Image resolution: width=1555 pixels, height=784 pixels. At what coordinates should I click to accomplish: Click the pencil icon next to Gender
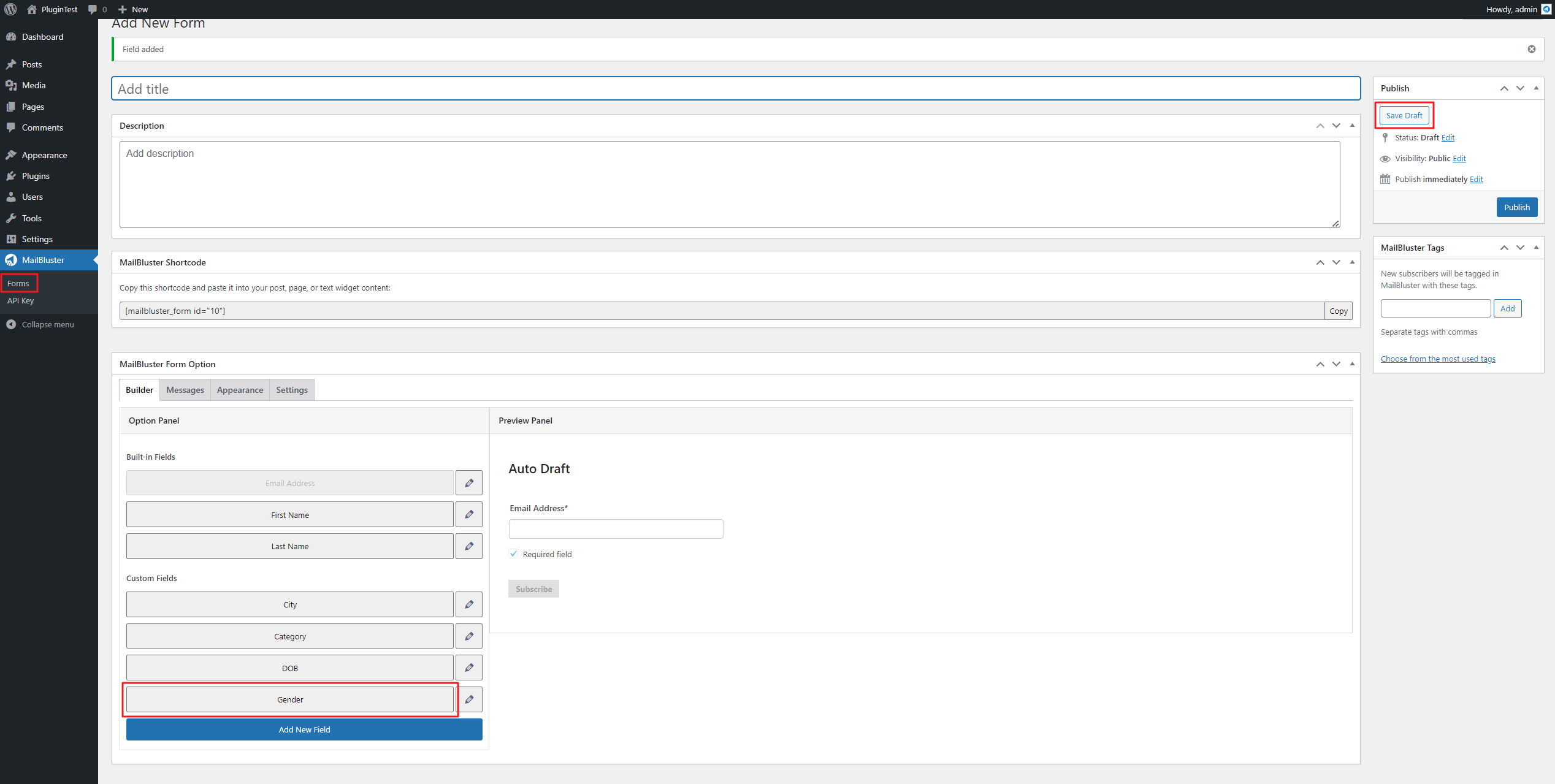coord(469,699)
